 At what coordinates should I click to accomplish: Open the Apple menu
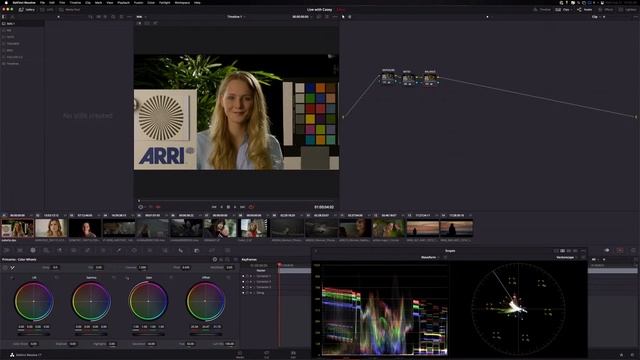pos(6,2)
